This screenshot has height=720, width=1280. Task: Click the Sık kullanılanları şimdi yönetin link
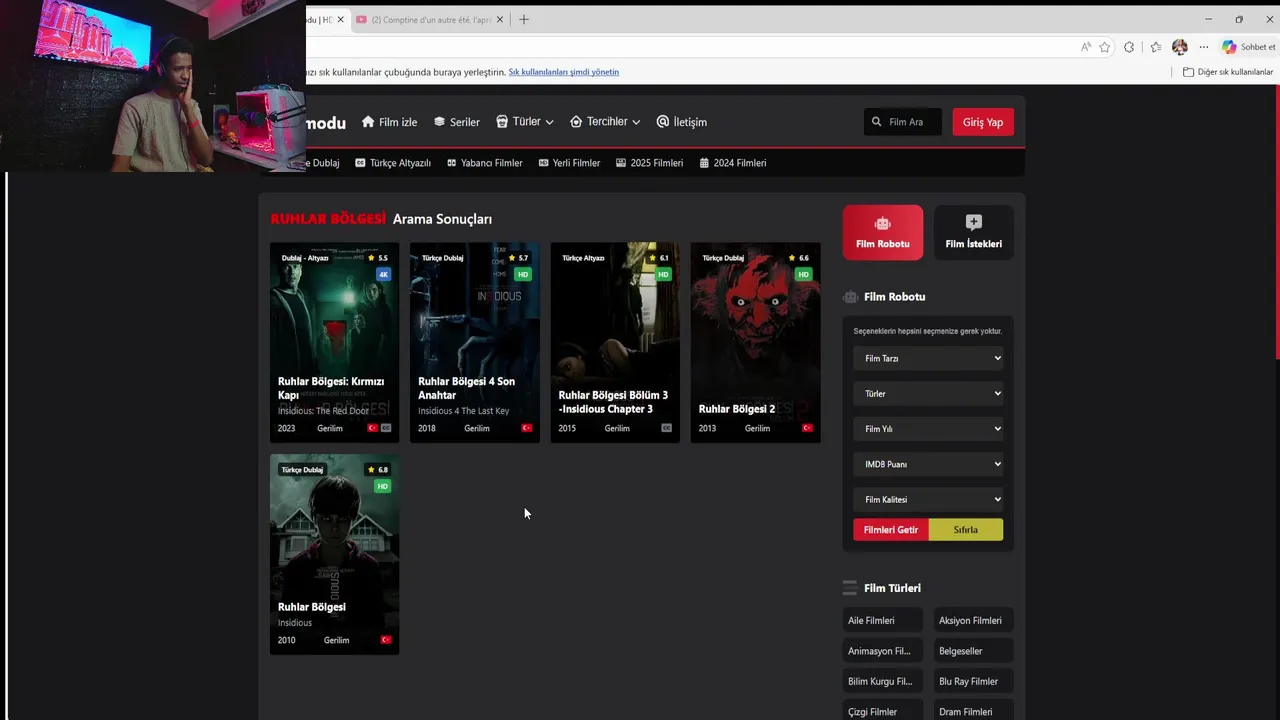tap(563, 72)
